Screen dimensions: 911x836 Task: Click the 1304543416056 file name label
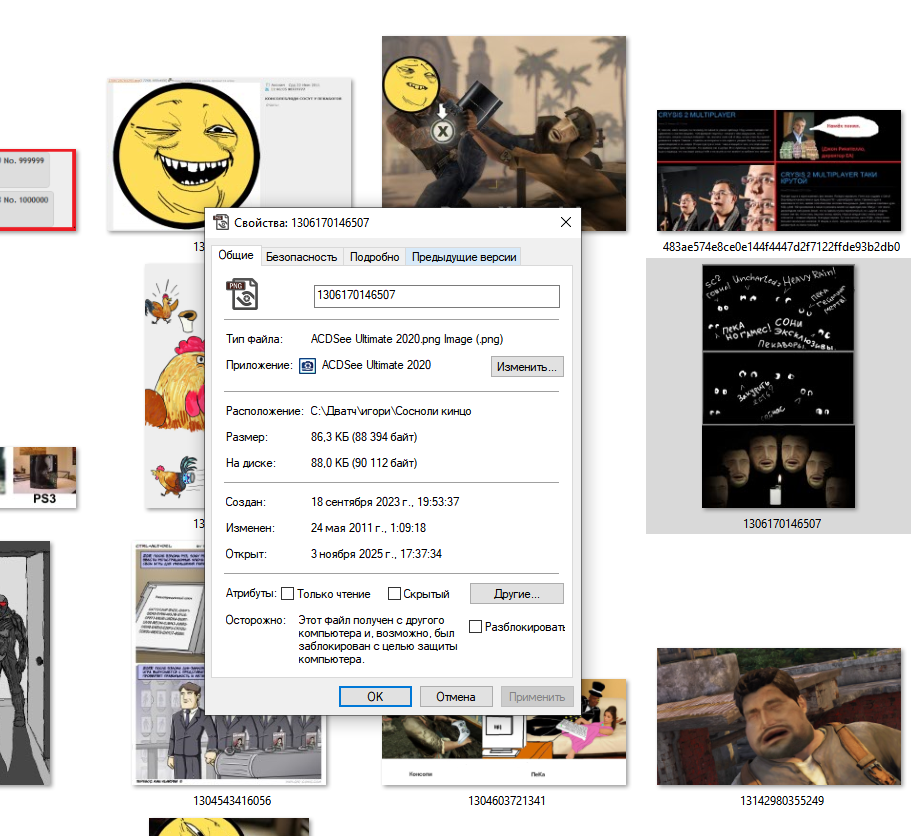tap(232, 801)
